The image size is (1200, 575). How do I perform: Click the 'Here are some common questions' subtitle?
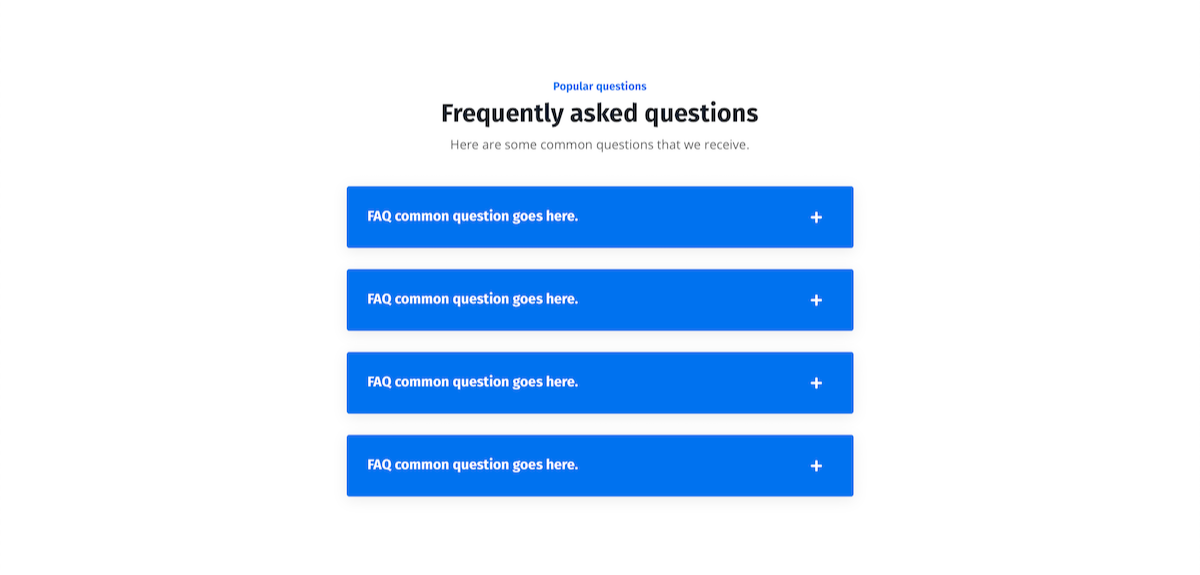tap(599, 145)
